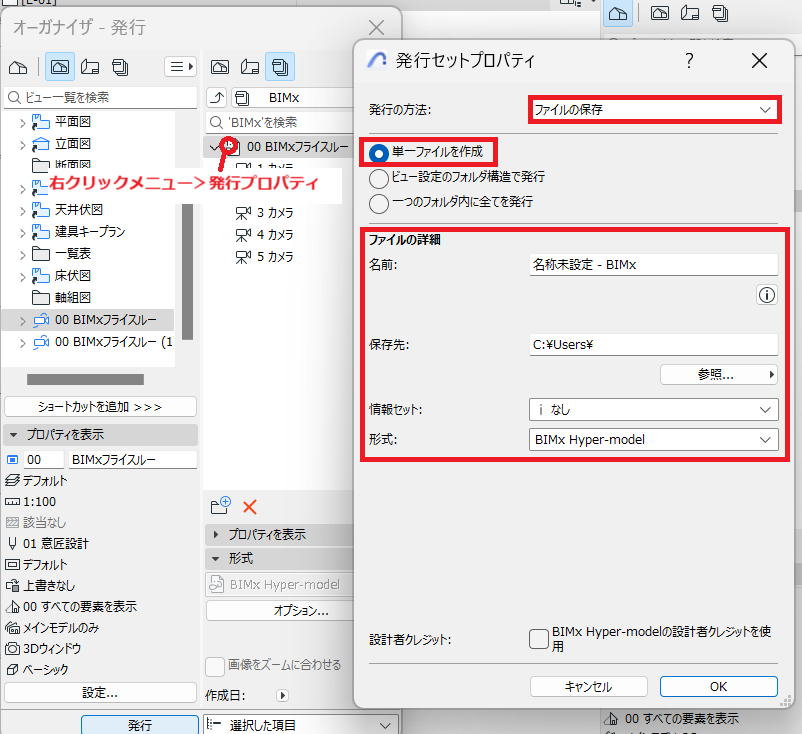This screenshot has height=734, width=802.
Task: Delete the selected publisher item with red X
Action: coord(250,507)
